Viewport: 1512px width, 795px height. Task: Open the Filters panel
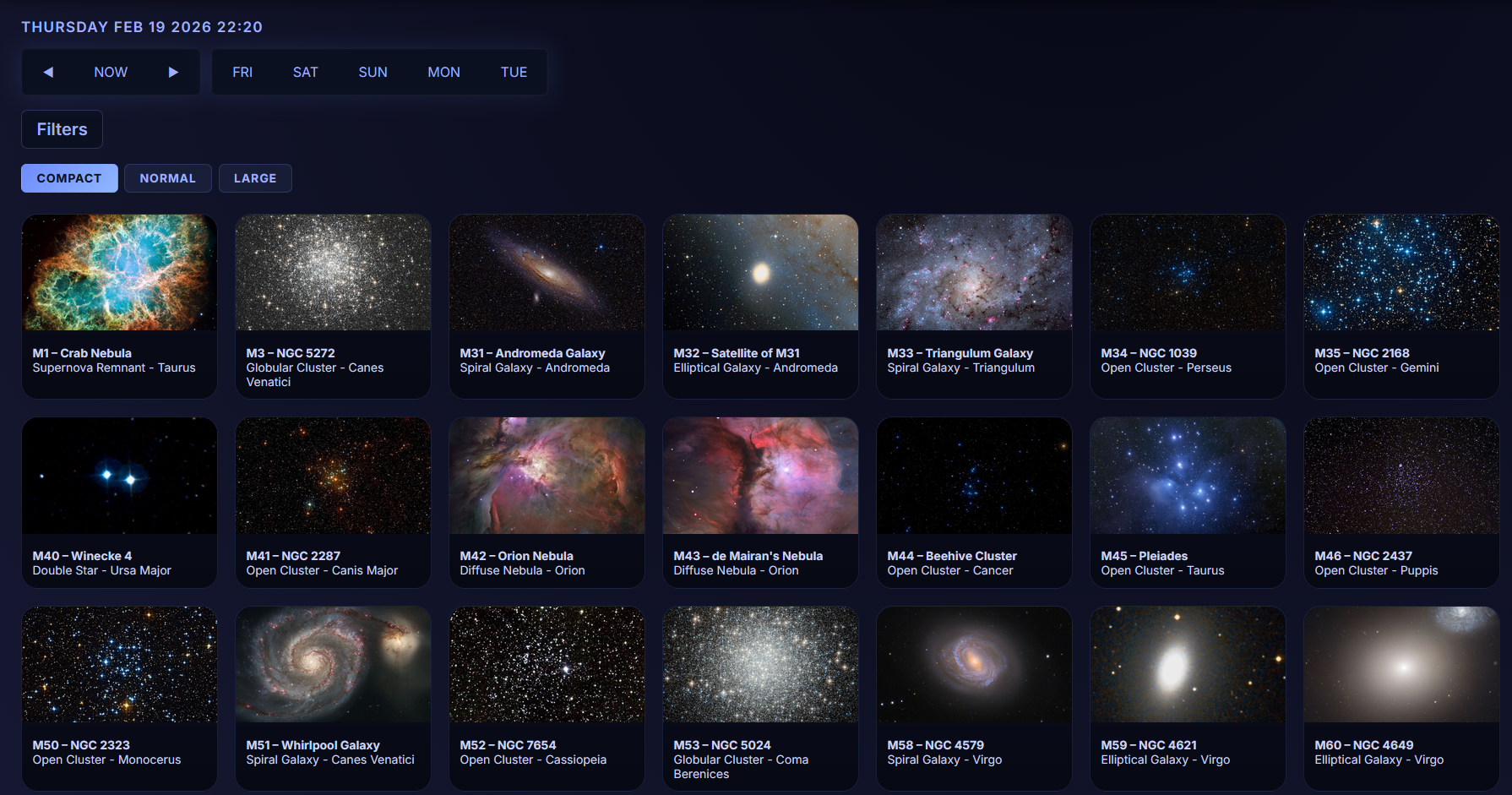(62, 129)
